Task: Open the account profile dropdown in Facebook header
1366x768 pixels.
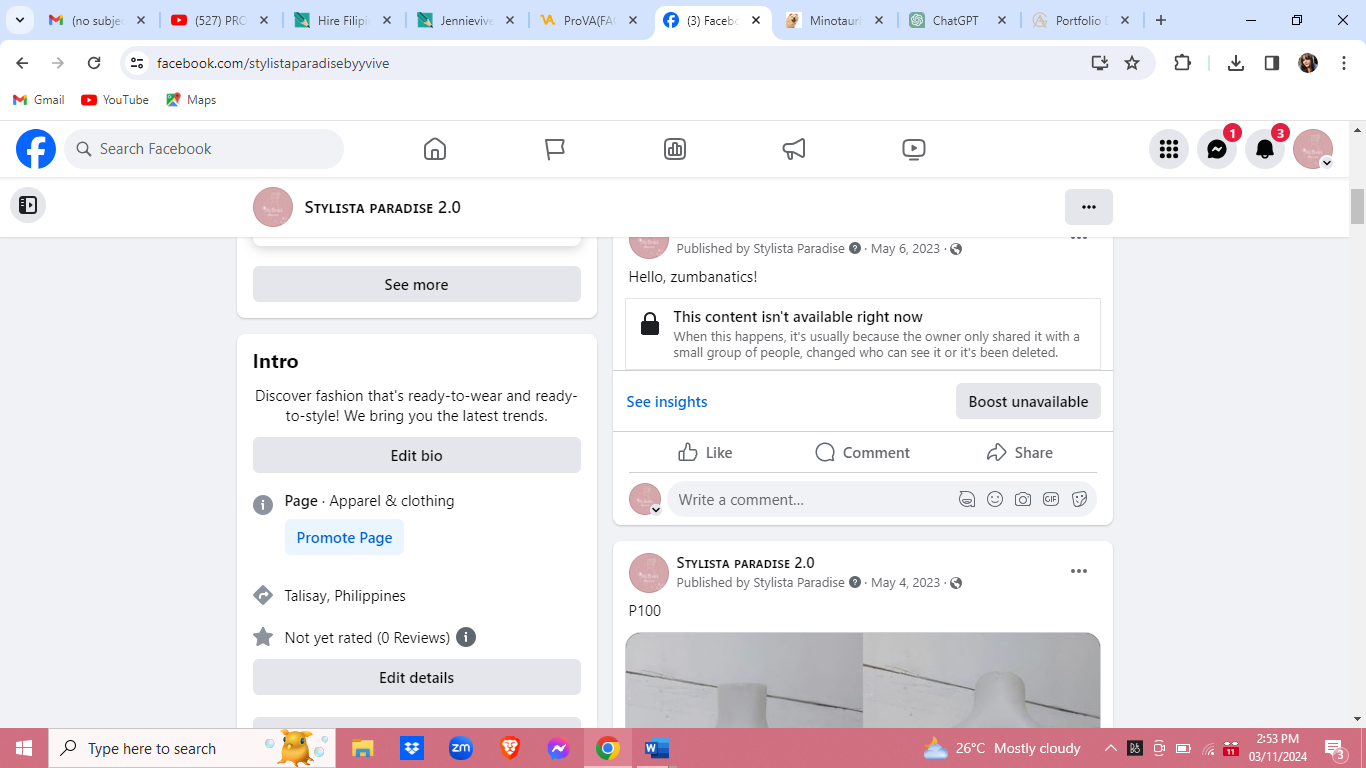Action: point(1313,149)
